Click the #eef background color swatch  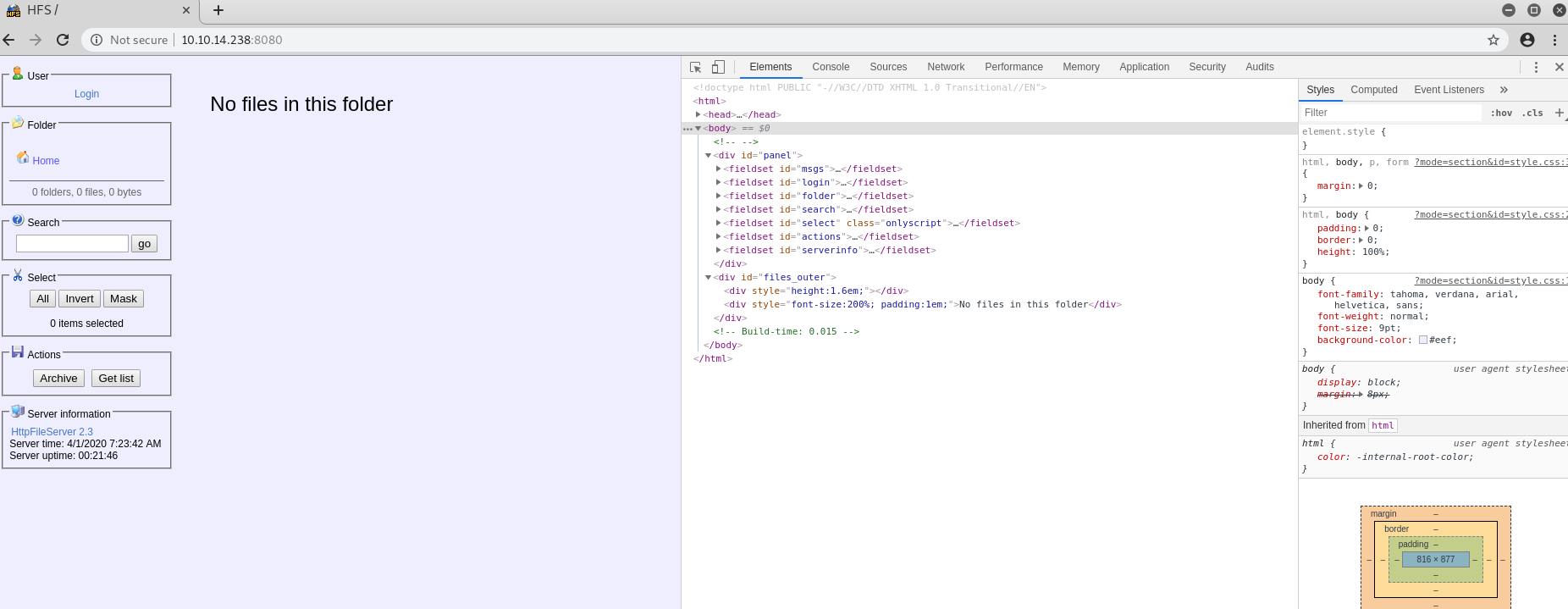(x=1423, y=340)
